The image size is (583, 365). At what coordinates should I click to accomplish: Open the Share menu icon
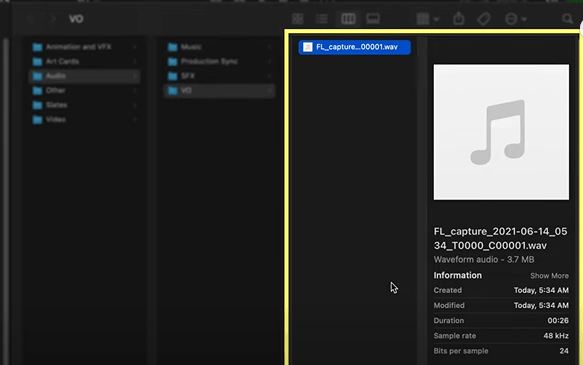pyautogui.click(x=458, y=18)
